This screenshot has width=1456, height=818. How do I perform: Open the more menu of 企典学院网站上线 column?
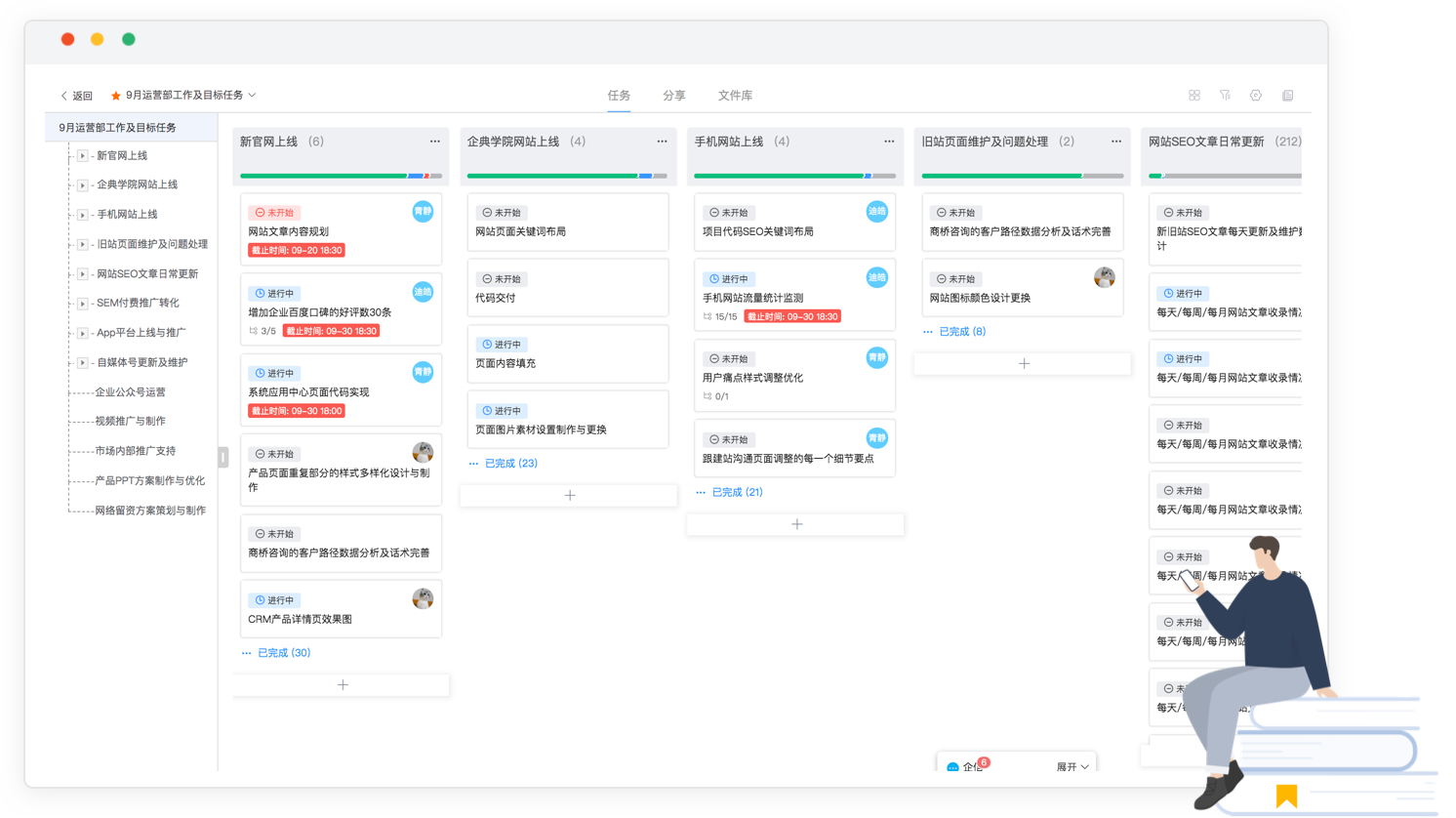[662, 142]
